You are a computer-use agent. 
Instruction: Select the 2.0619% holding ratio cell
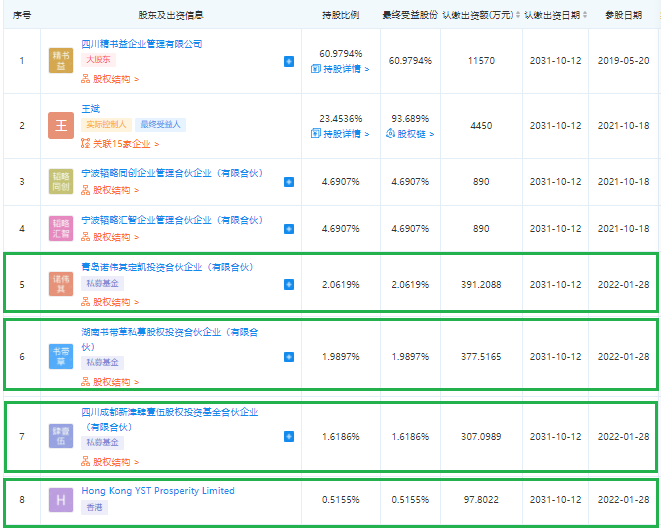point(341,285)
